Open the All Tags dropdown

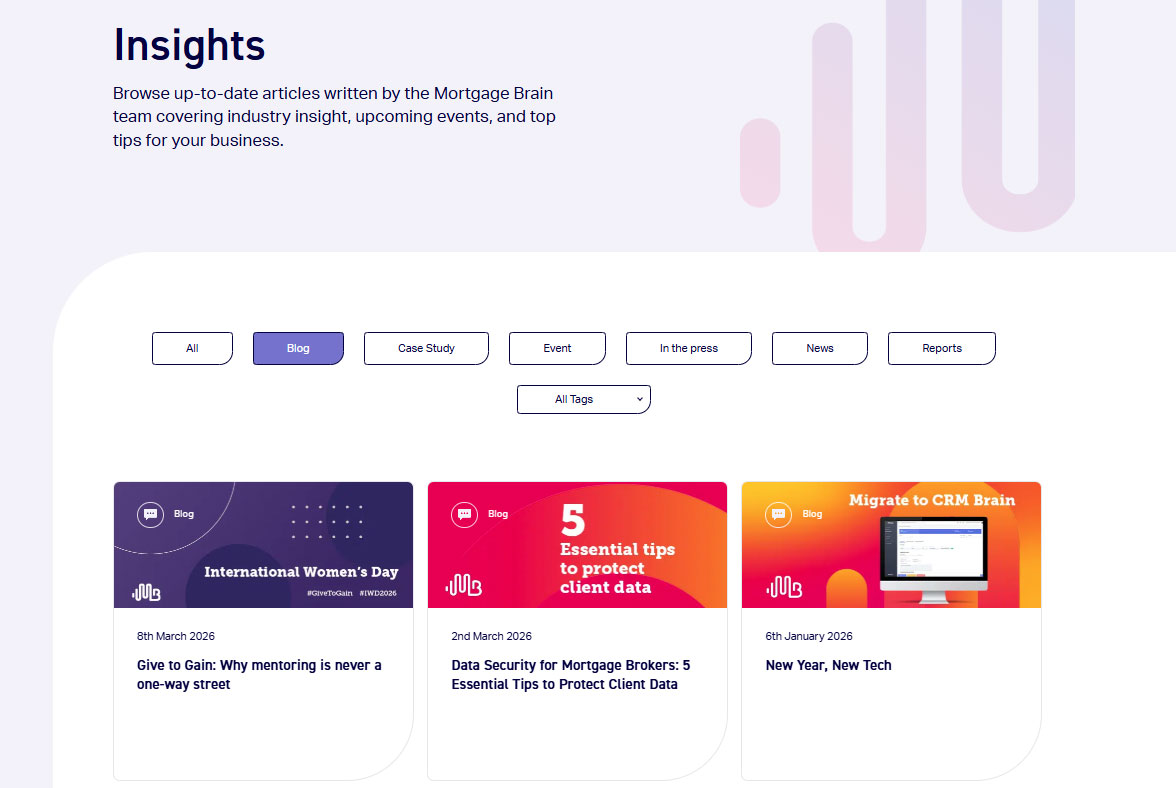[x=584, y=399]
